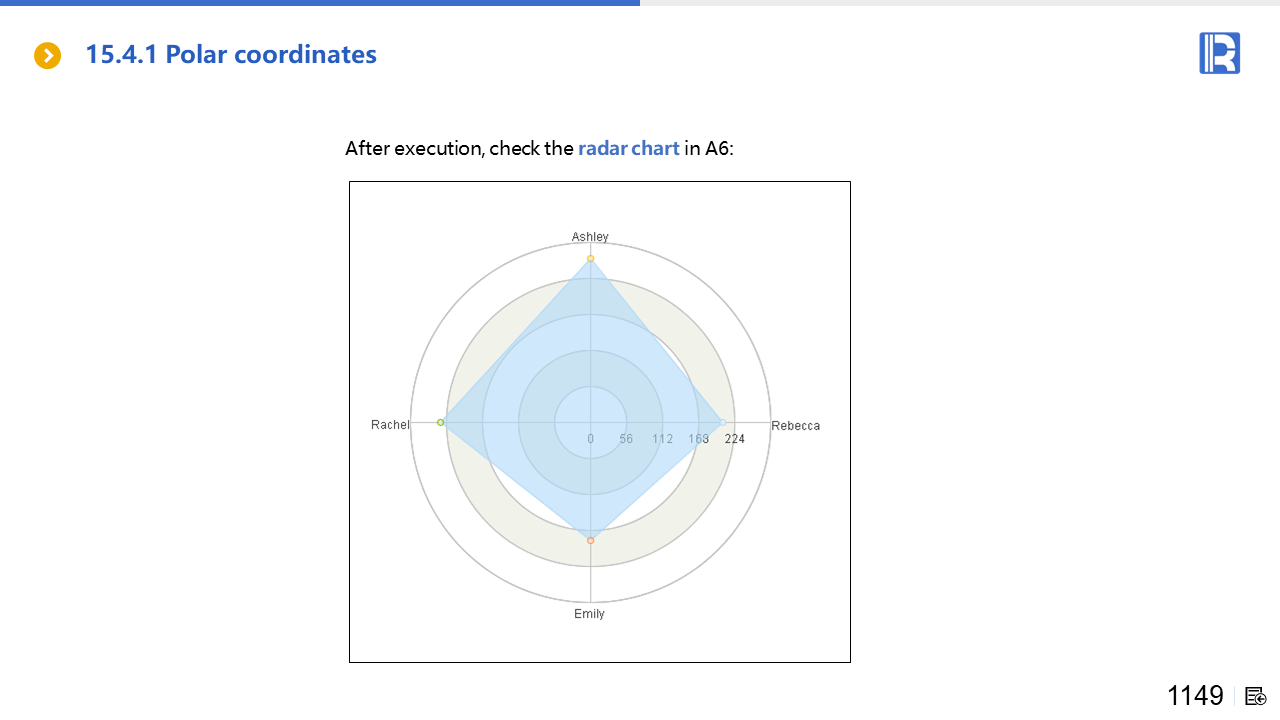Screen dimensions: 1280x720
Task: Click the 224 tick label
Action: [734, 439]
